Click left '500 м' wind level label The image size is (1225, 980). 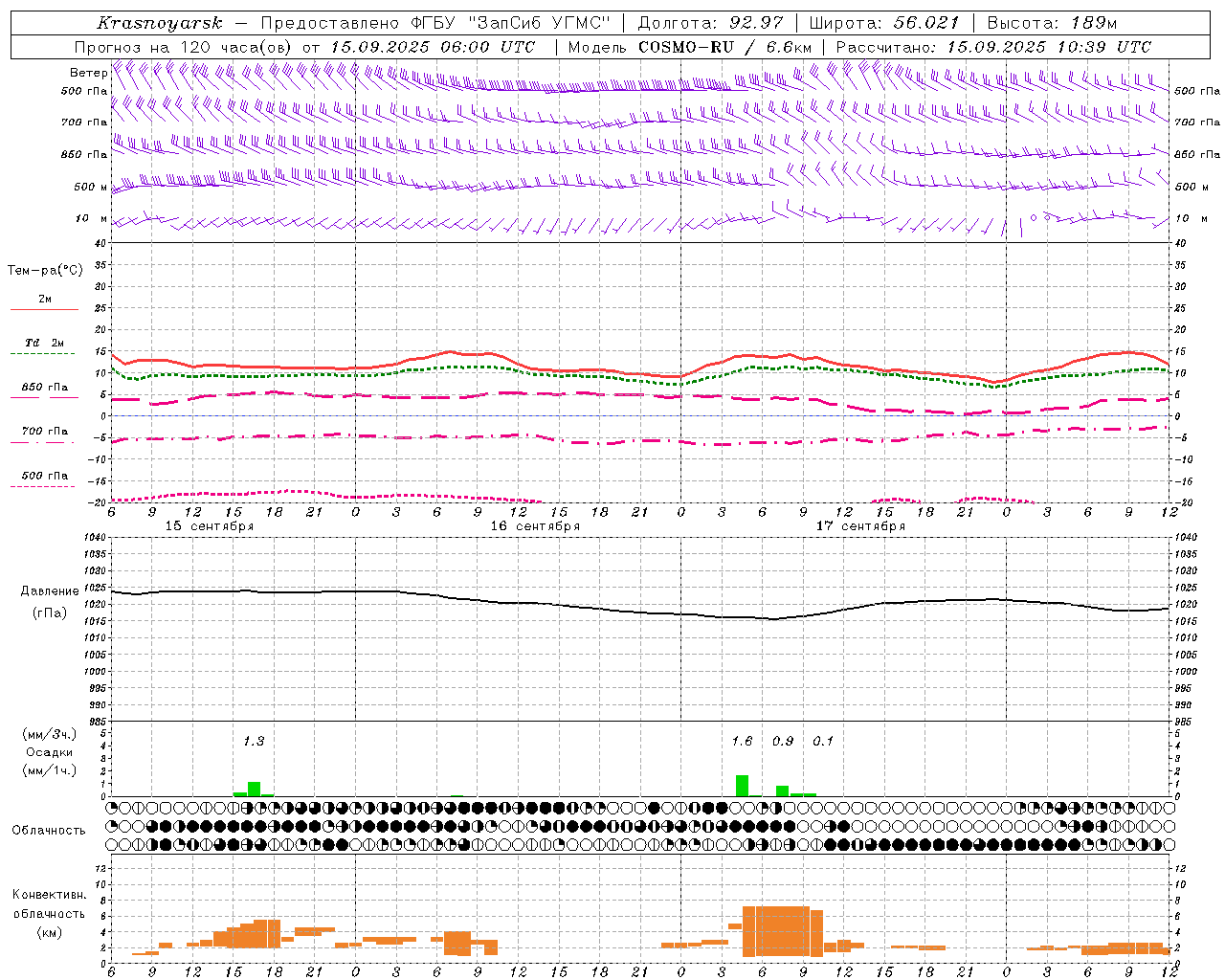pyautogui.click(x=91, y=187)
